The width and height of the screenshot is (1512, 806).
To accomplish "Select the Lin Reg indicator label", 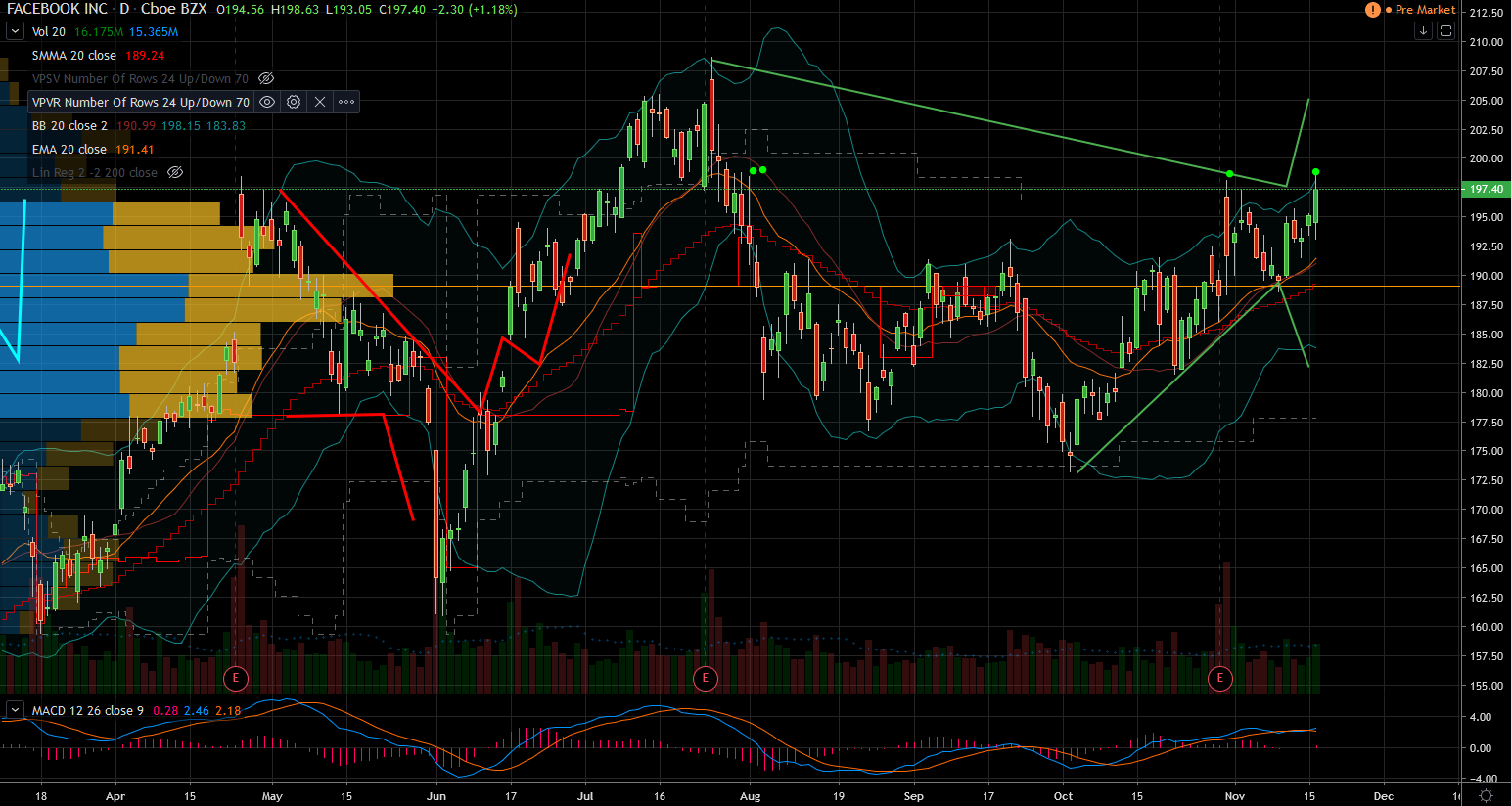I will pos(95,172).
